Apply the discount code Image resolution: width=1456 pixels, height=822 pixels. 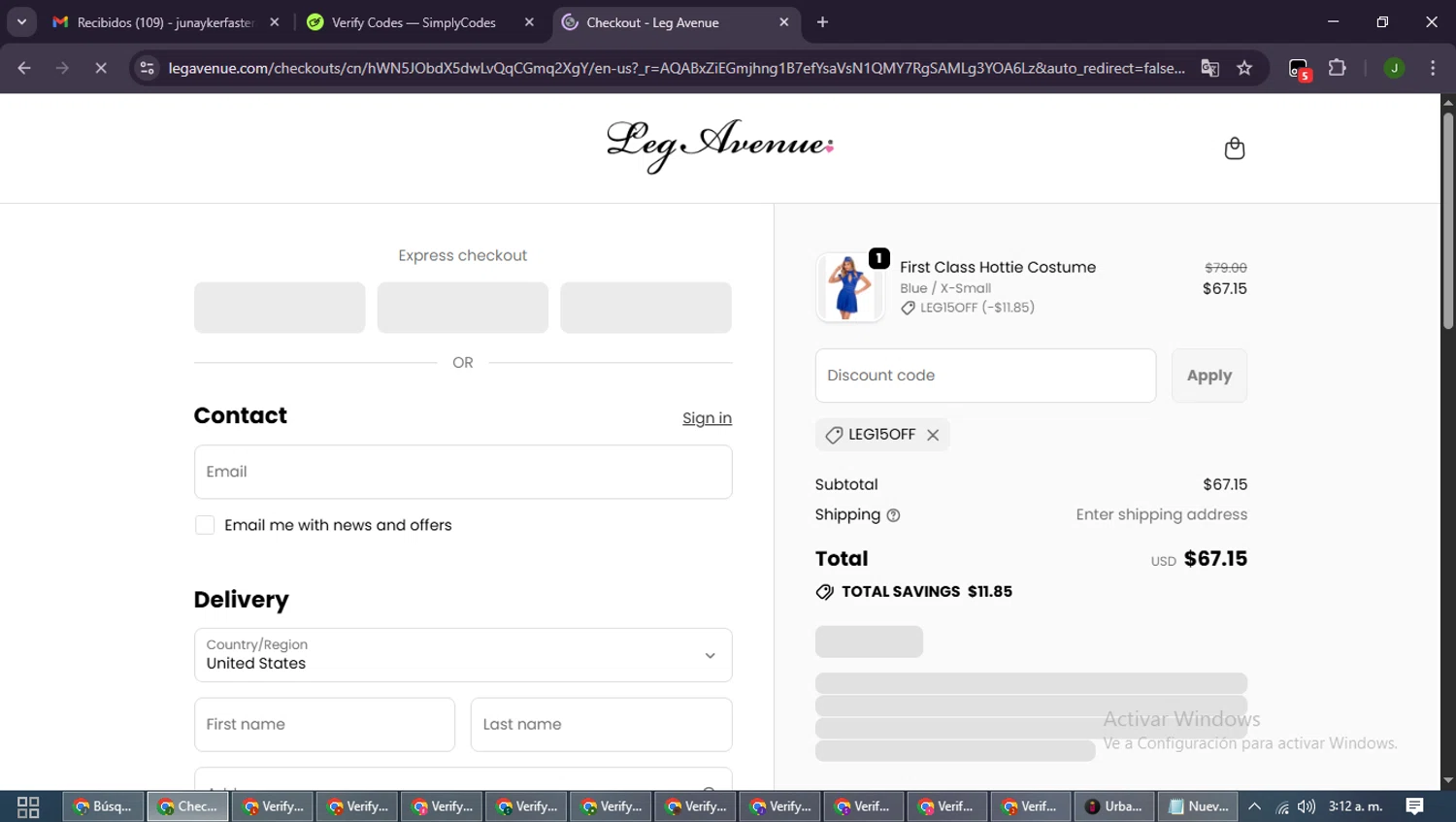tap(1208, 376)
